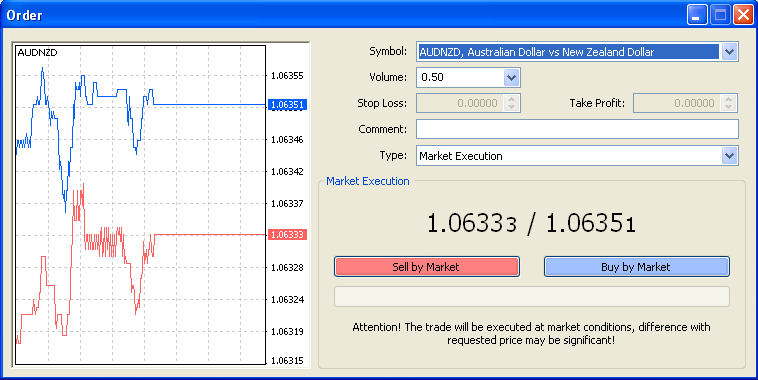758x380 pixels.
Task: Click the Comment: field label
Action: 382,130
